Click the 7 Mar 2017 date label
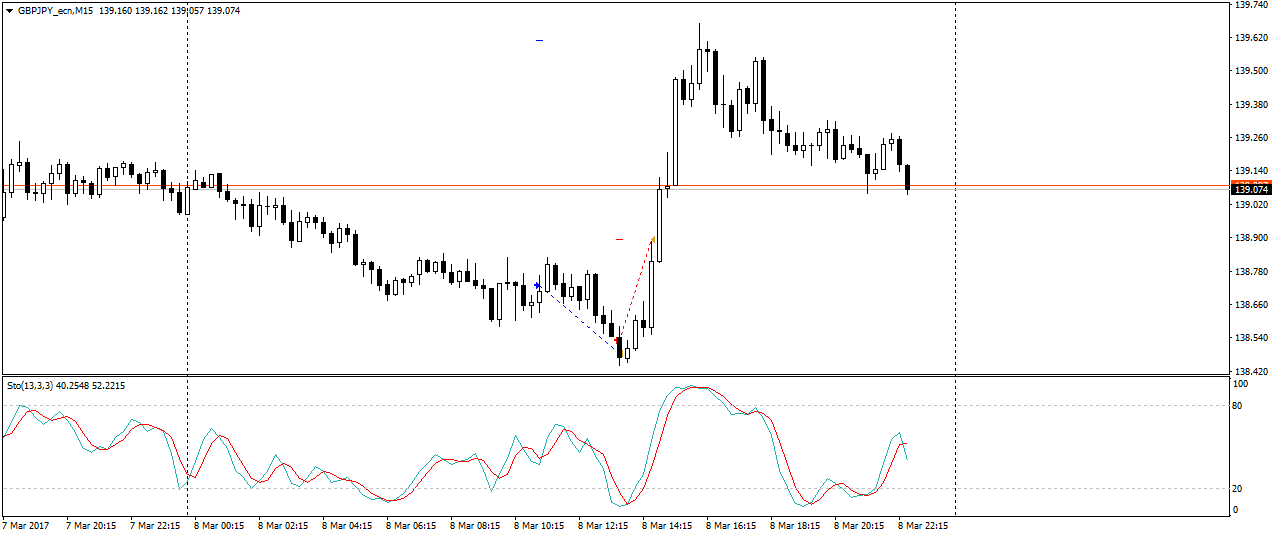Viewport: 1272px width, 537px height. pos(25,525)
